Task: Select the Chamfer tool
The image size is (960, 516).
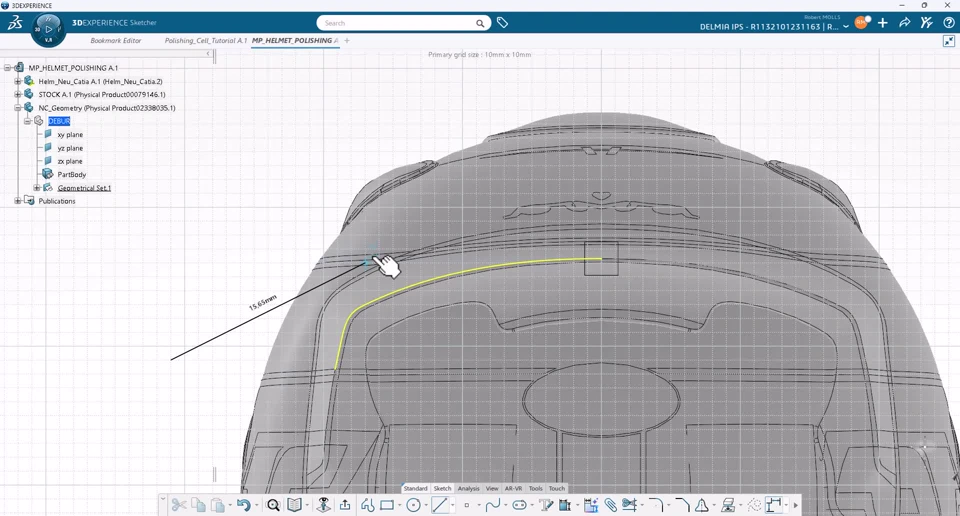Action: pyautogui.click(x=682, y=505)
